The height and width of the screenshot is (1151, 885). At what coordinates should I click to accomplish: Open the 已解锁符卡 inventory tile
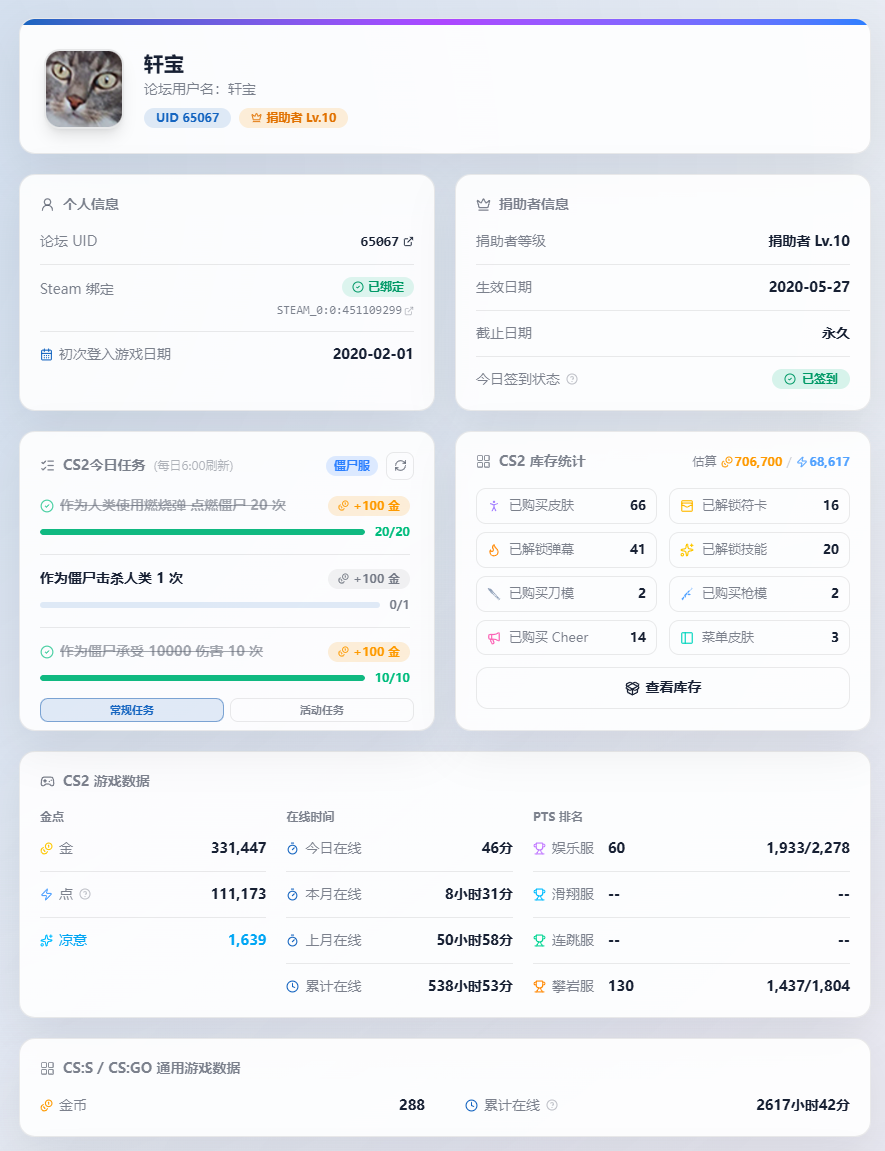tap(760, 506)
